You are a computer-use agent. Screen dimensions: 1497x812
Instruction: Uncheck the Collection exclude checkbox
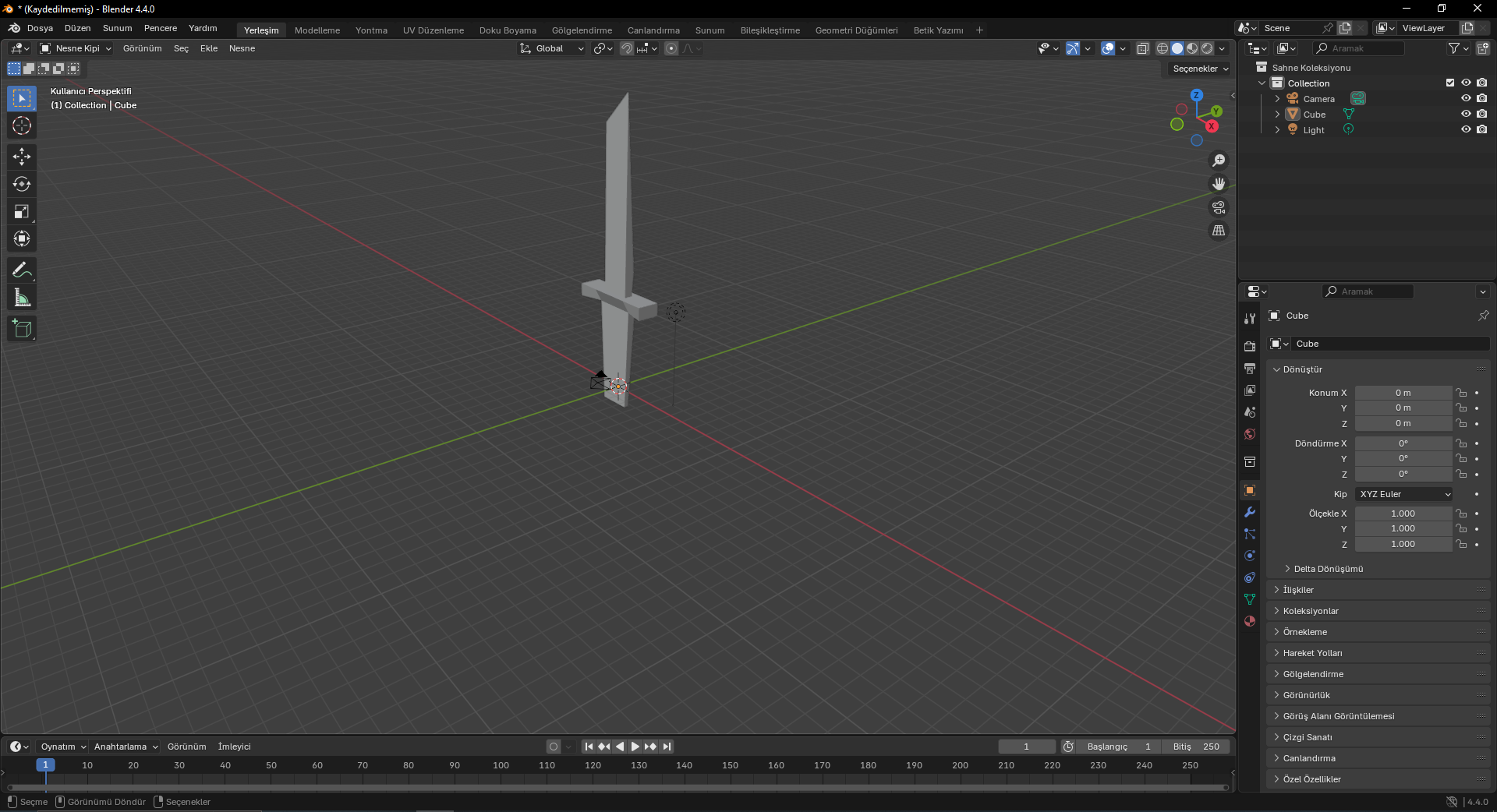pyautogui.click(x=1450, y=83)
